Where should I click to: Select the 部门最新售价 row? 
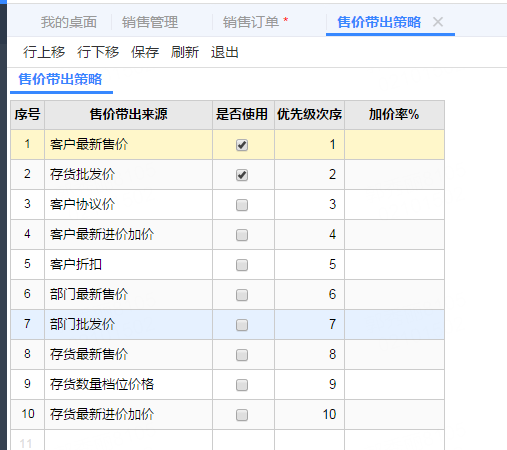pyautogui.click(x=227, y=295)
